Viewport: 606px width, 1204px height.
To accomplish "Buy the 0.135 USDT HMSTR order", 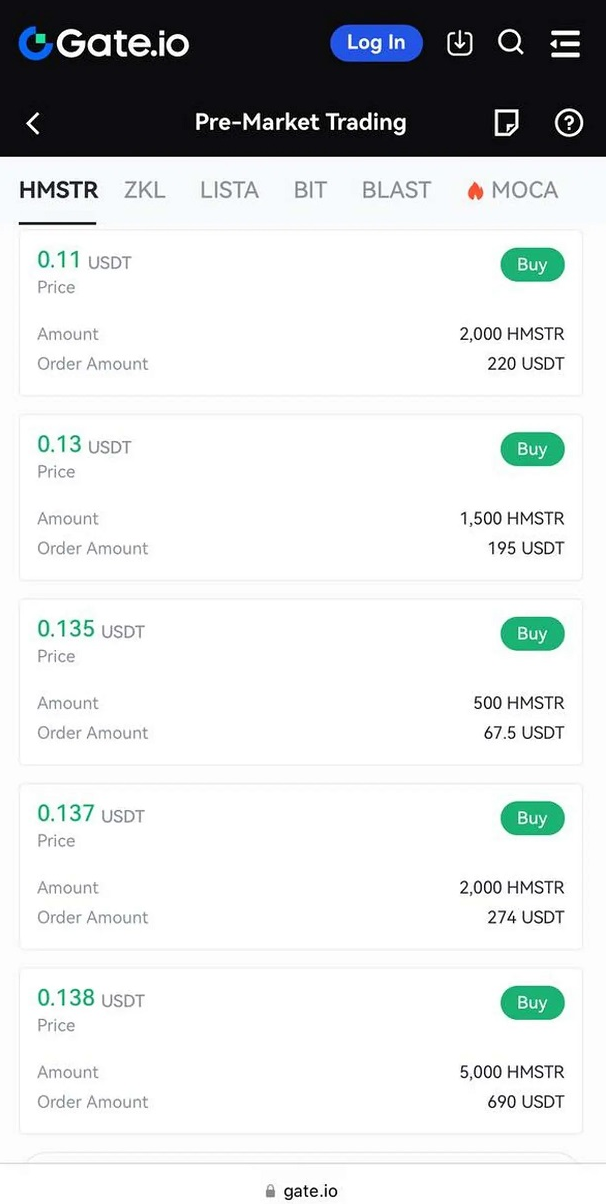I will [x=532, y=634].
